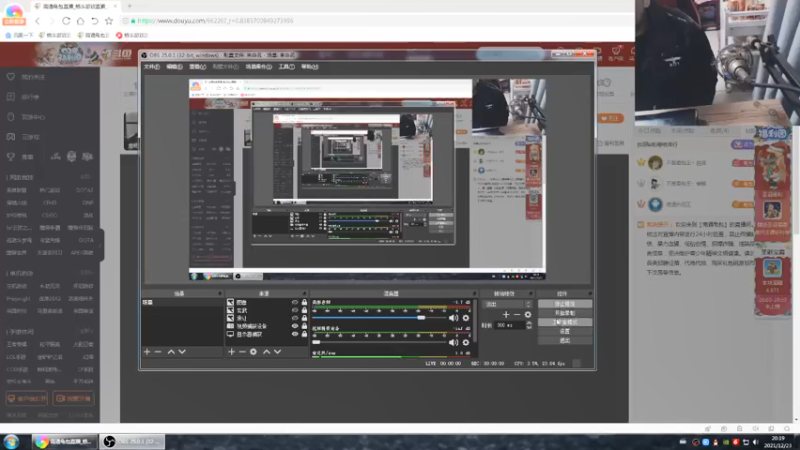The height and width of the screenshot is (450, 800).
Task: Click the first button in OBS Controls panel
Action: [x=565, y=304]
